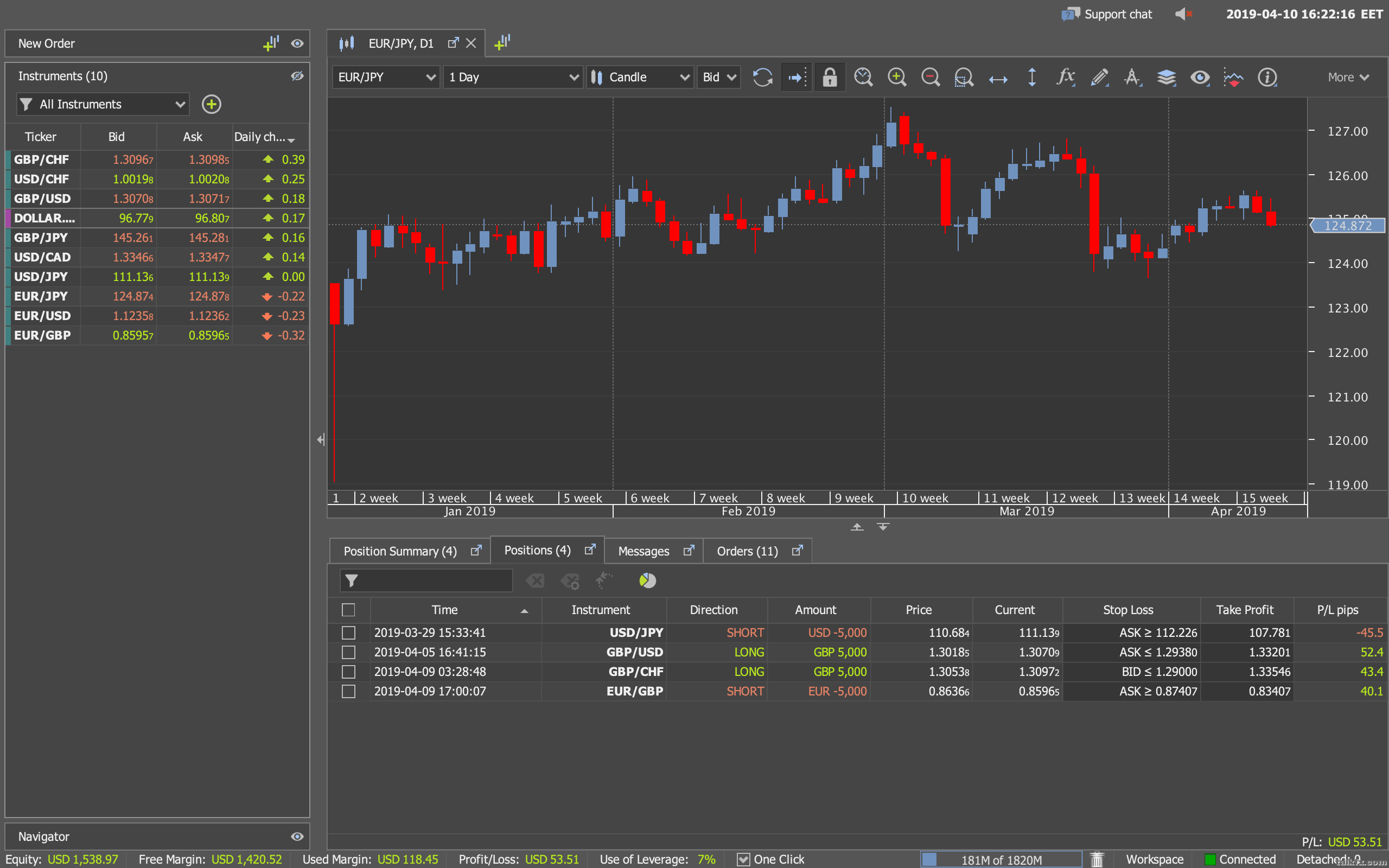Select the pencil drawing tool
This screenshot has height=868, width=1389.
pos(1099,77)
